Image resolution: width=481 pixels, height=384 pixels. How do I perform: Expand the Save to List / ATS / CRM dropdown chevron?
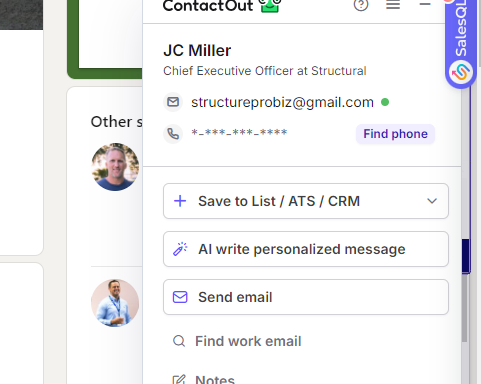[432, 201]
